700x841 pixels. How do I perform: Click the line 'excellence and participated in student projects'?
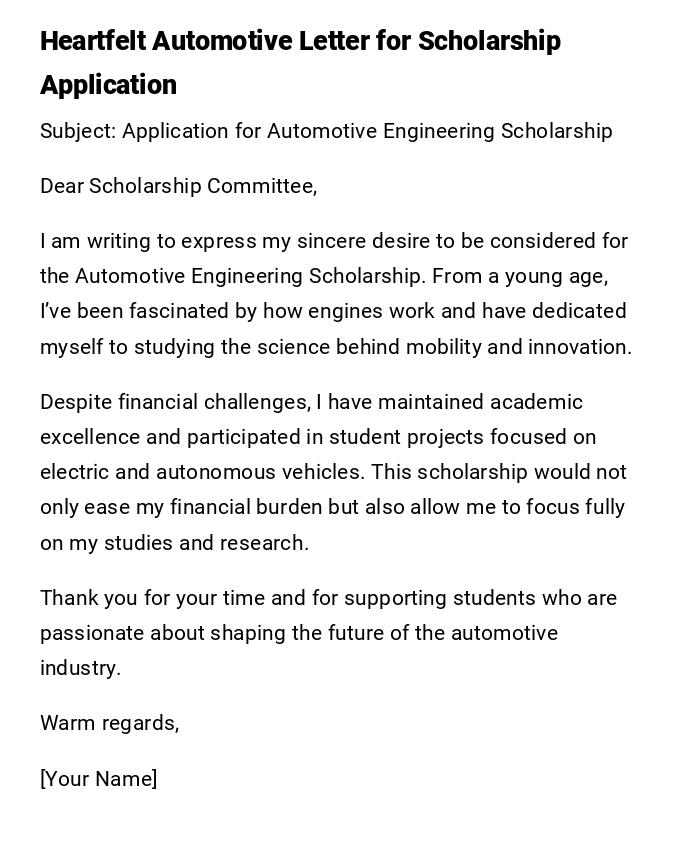point(318,437)
